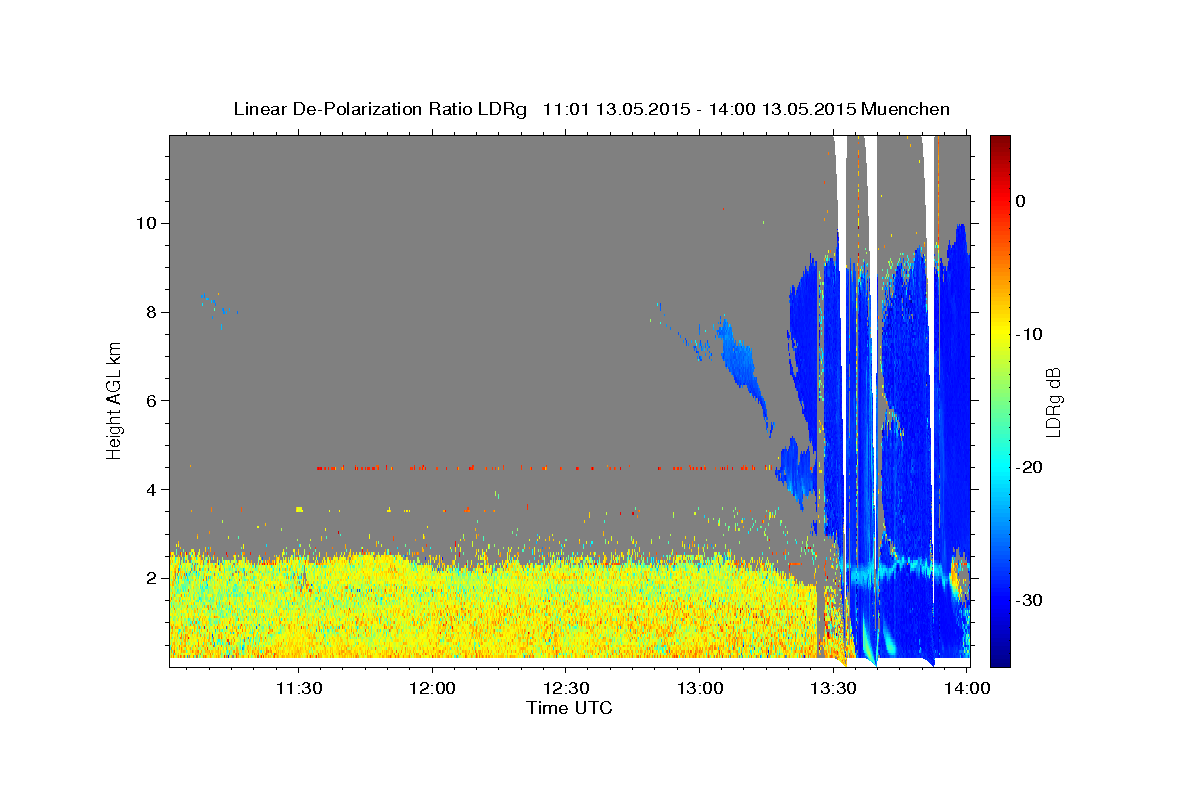Click the height tick label 4
This screenshot has height=800, width=1200.
[x=153, y=490]
